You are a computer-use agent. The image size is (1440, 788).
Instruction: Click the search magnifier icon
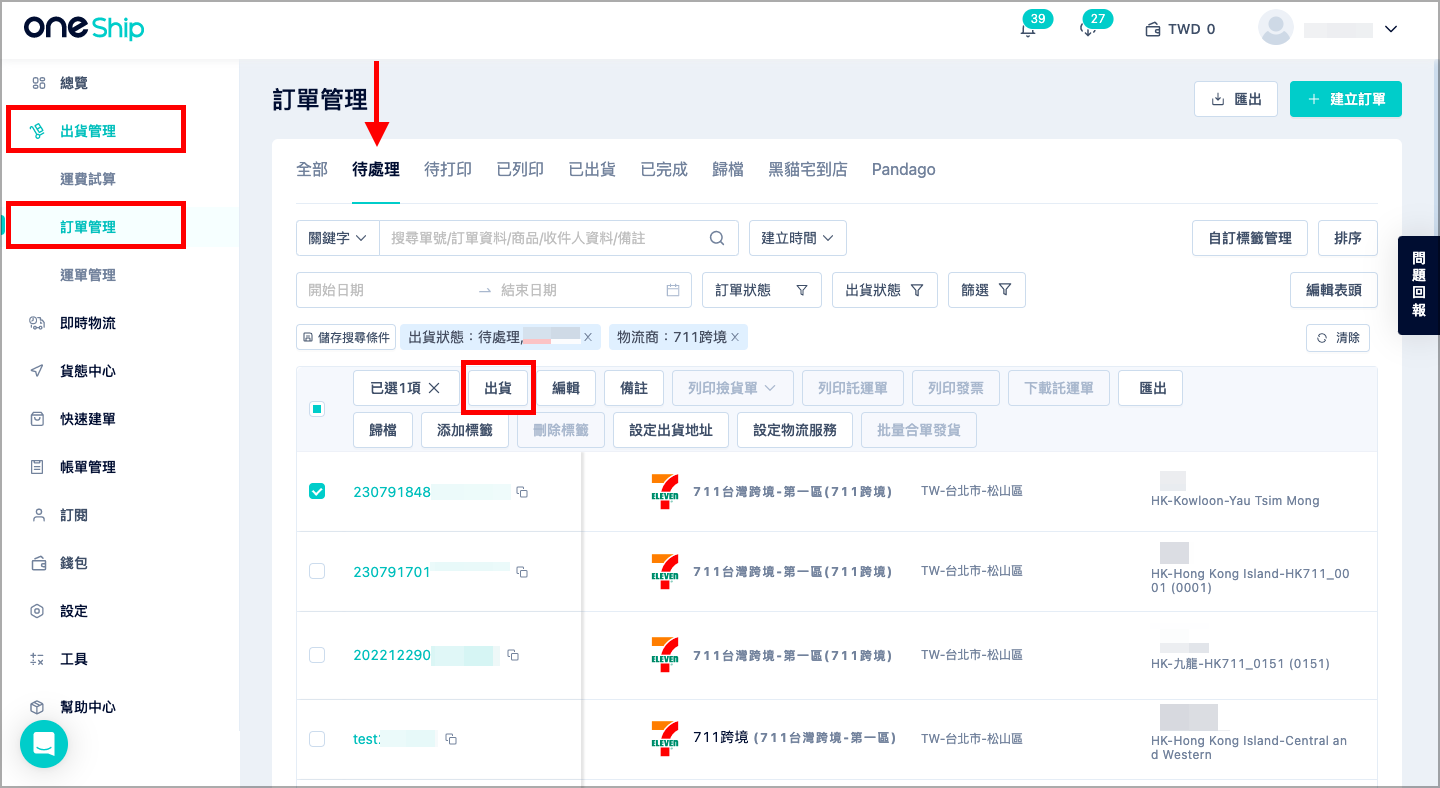717,238
